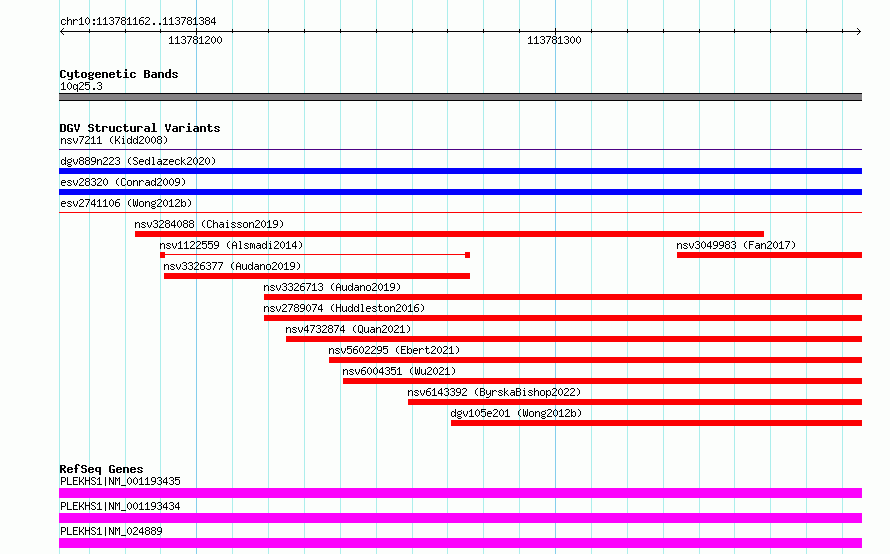Click variant label nsv6143392 (ByrskaBishop2022)
The image size is (890, 554).
coord(494,392)
